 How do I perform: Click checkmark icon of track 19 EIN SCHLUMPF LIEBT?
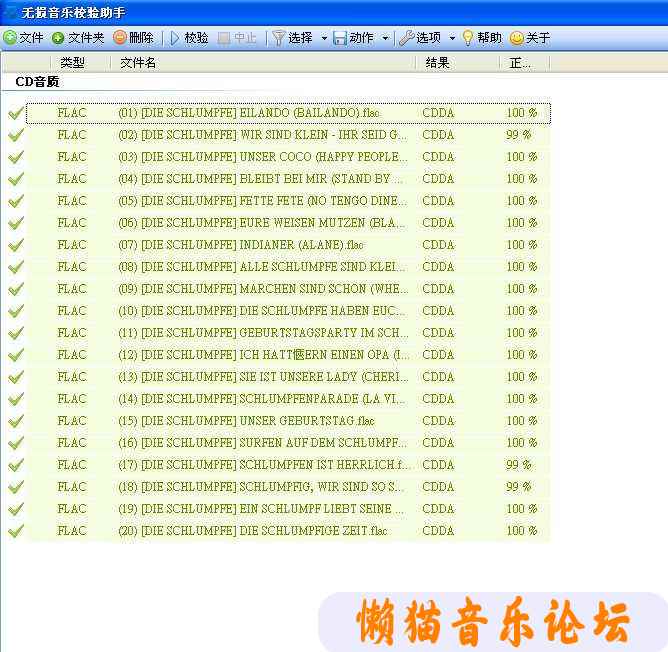coord(16,509)
